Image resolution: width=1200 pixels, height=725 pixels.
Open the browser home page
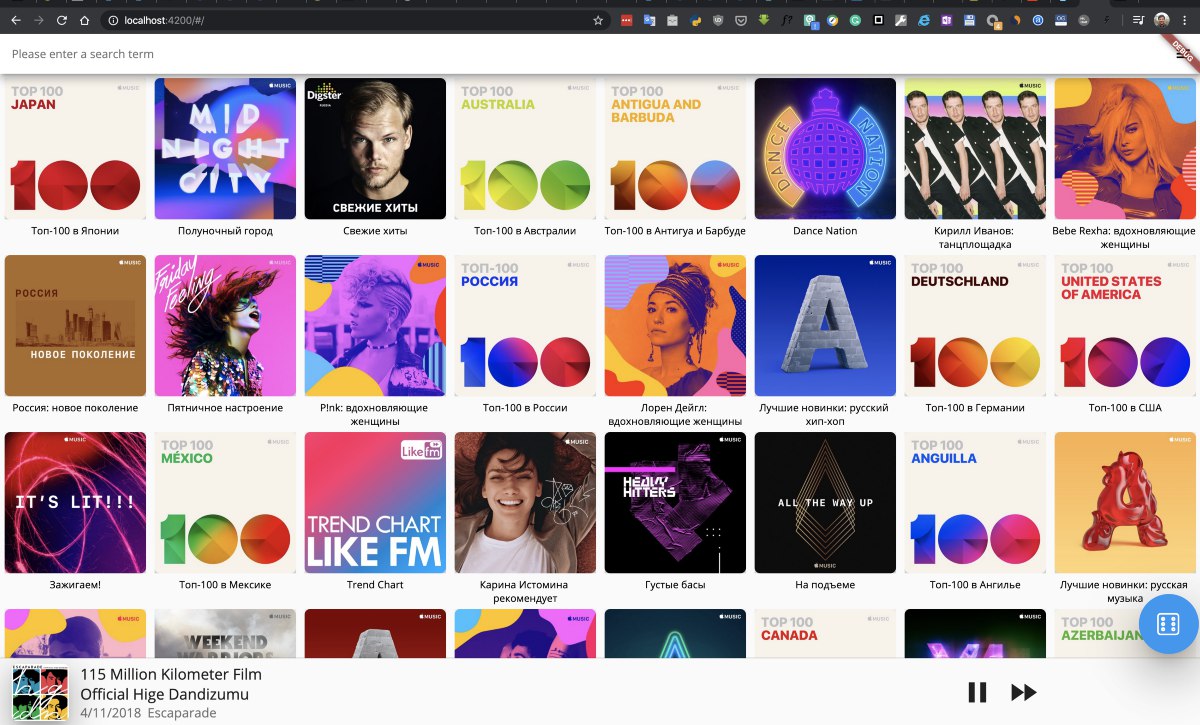coord(85,20)
